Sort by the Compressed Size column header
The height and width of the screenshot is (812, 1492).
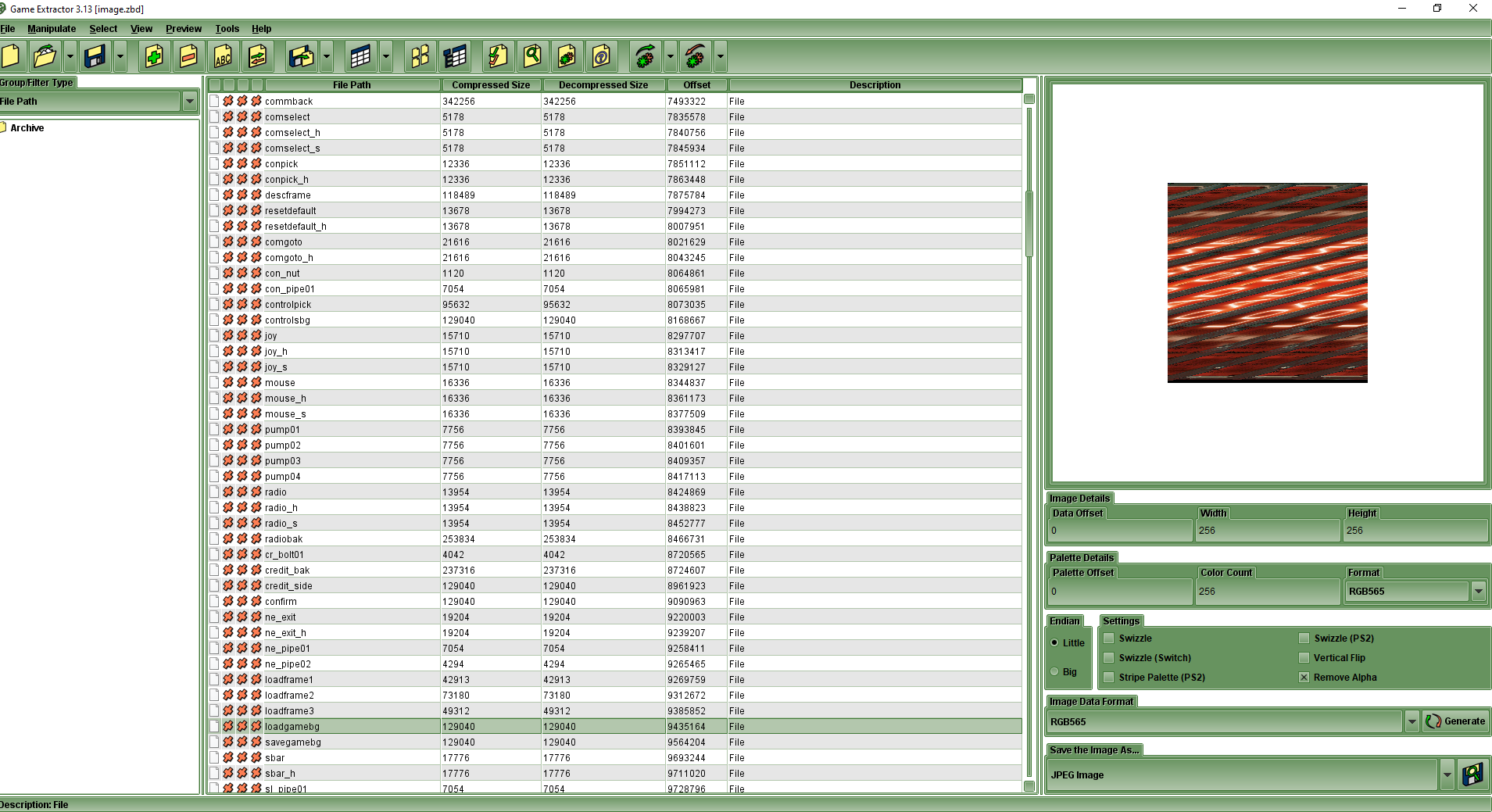[491, 84]
